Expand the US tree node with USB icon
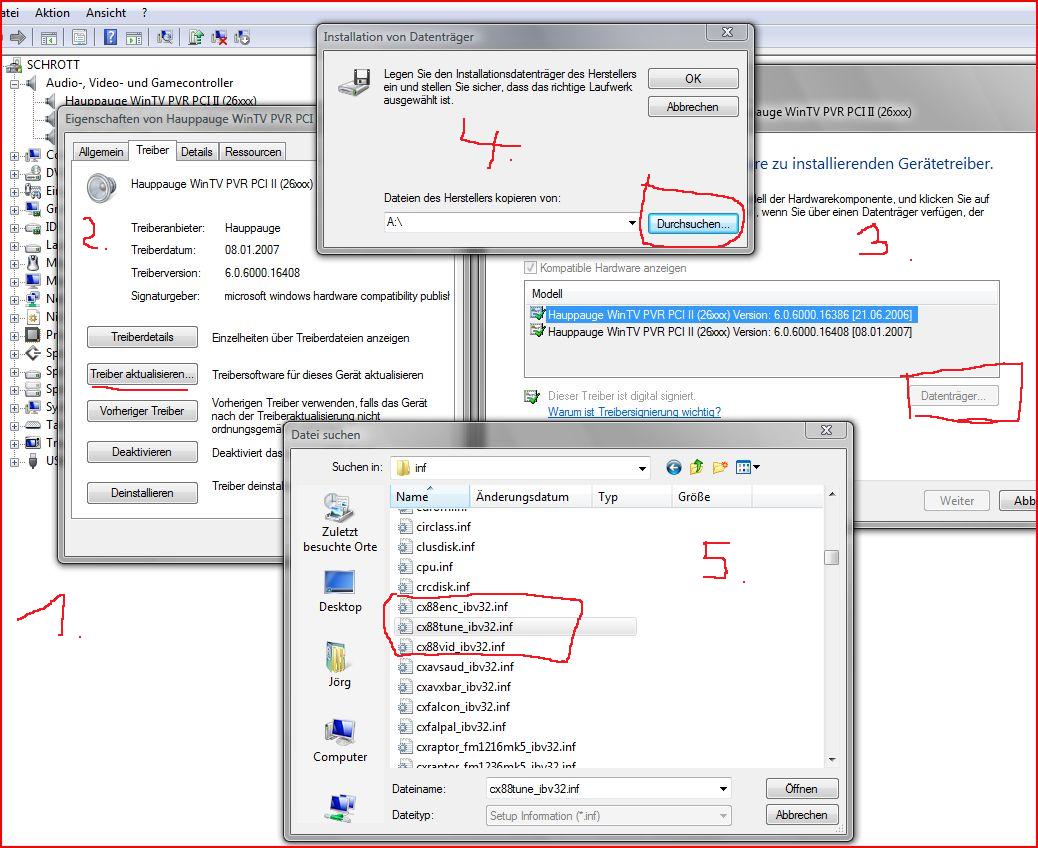Image resolution: width=1038 pixels, height=848 pixels. point(14,462)
